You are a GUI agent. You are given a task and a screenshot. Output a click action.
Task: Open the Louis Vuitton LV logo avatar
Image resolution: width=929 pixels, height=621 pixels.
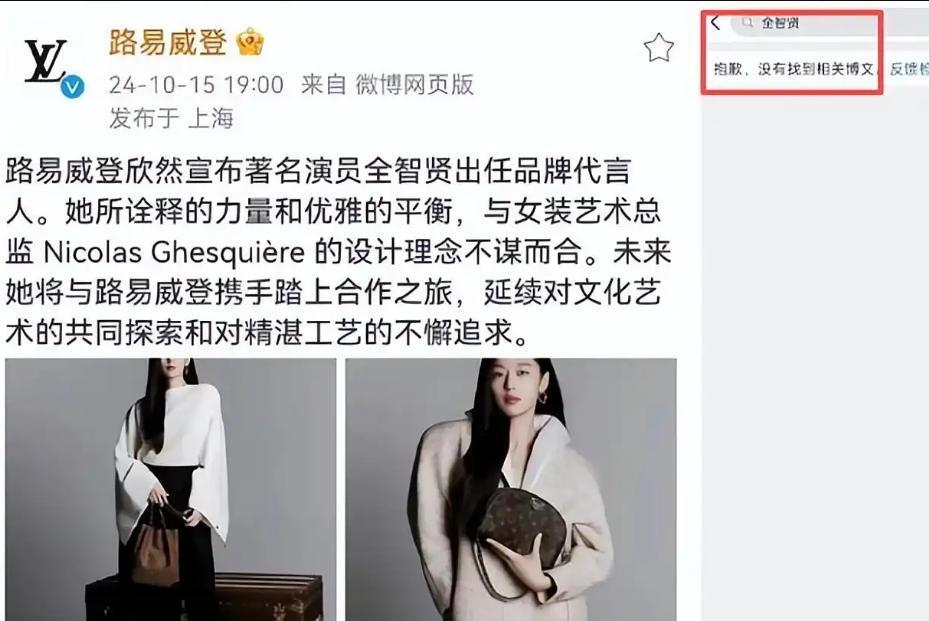[x=46, y=62]
